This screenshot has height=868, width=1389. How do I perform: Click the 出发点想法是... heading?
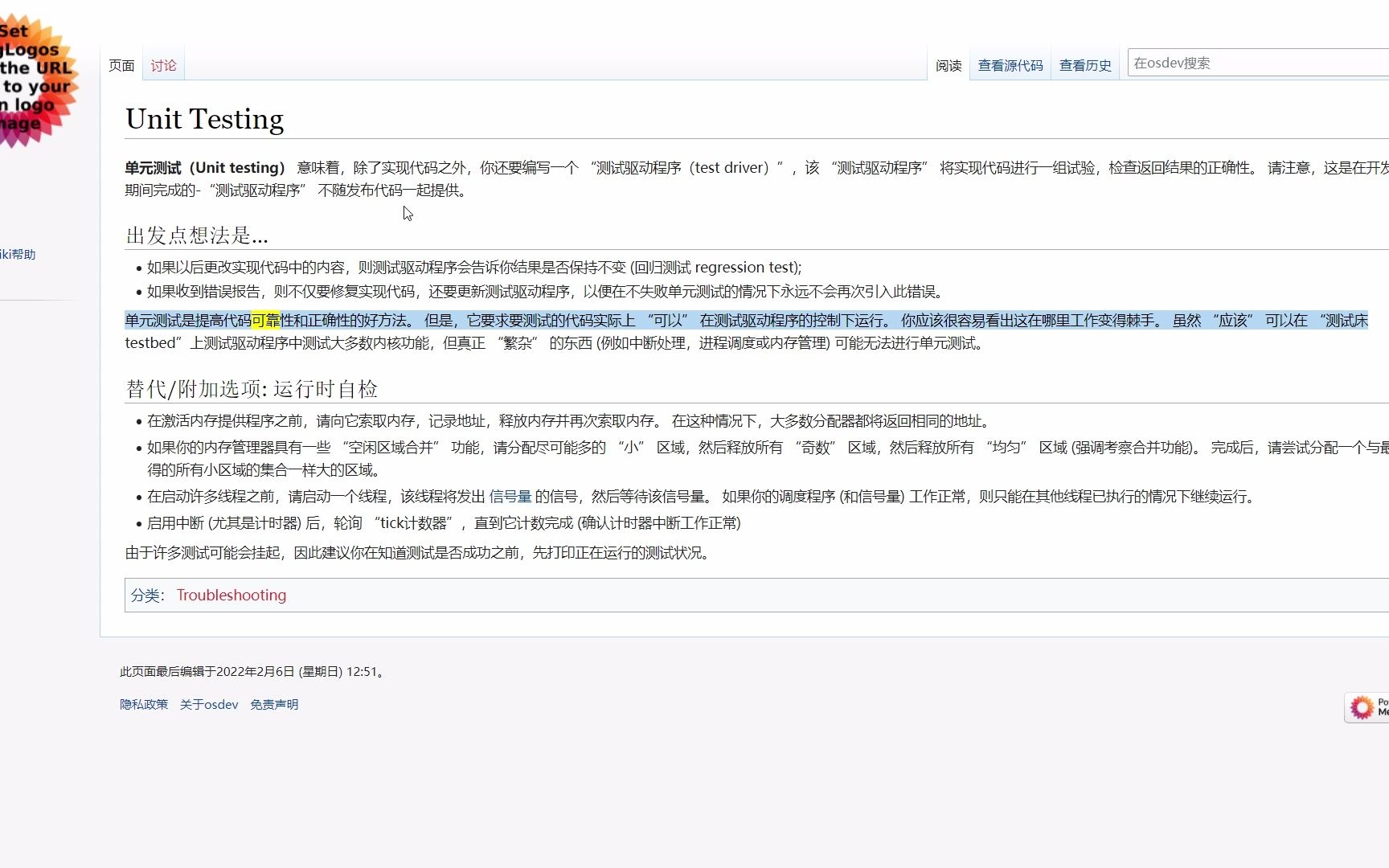pos(197,235)
